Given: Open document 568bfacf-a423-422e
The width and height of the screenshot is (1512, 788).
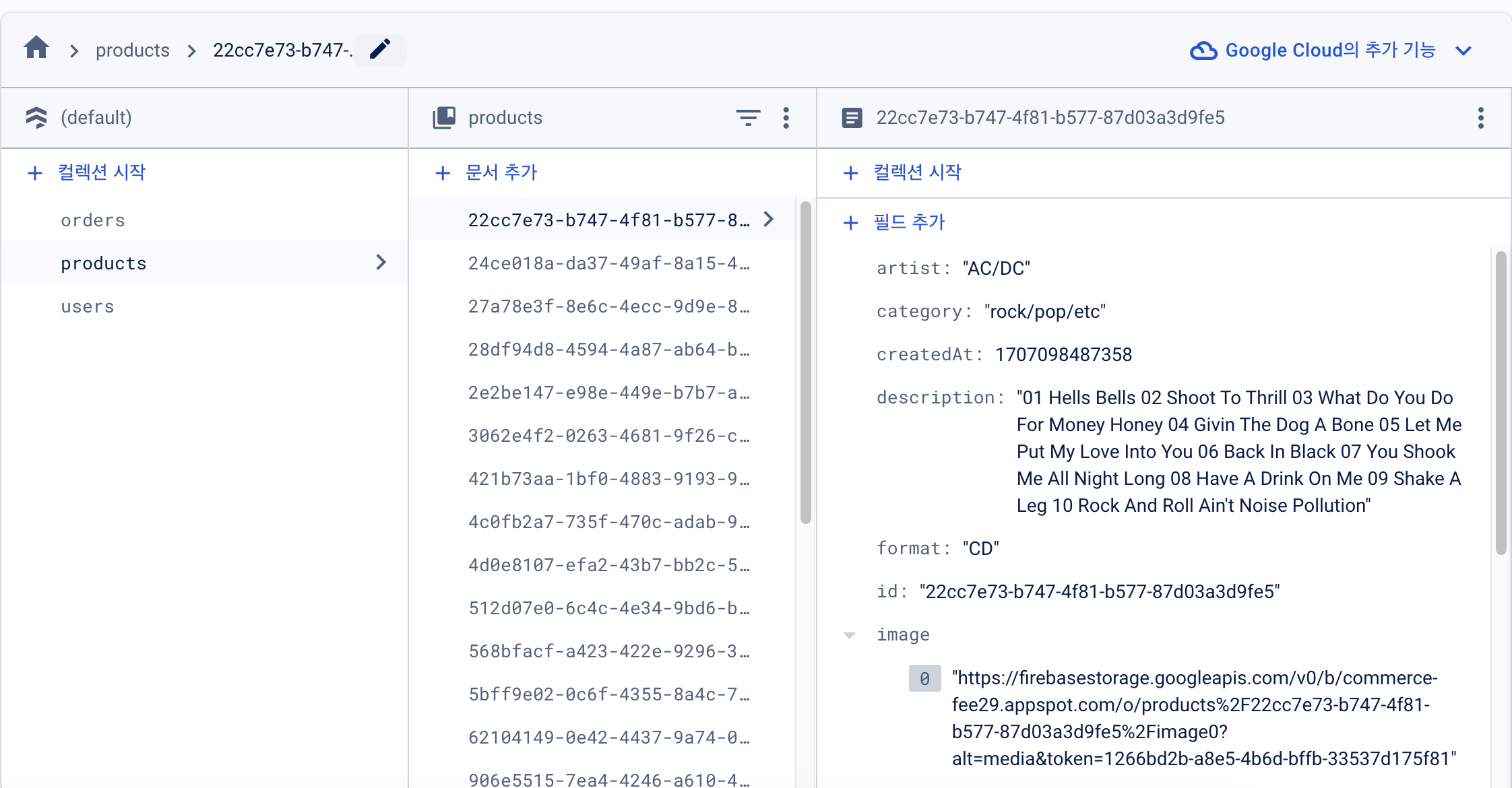Looking at the screenshot, I should pos(608,651).
